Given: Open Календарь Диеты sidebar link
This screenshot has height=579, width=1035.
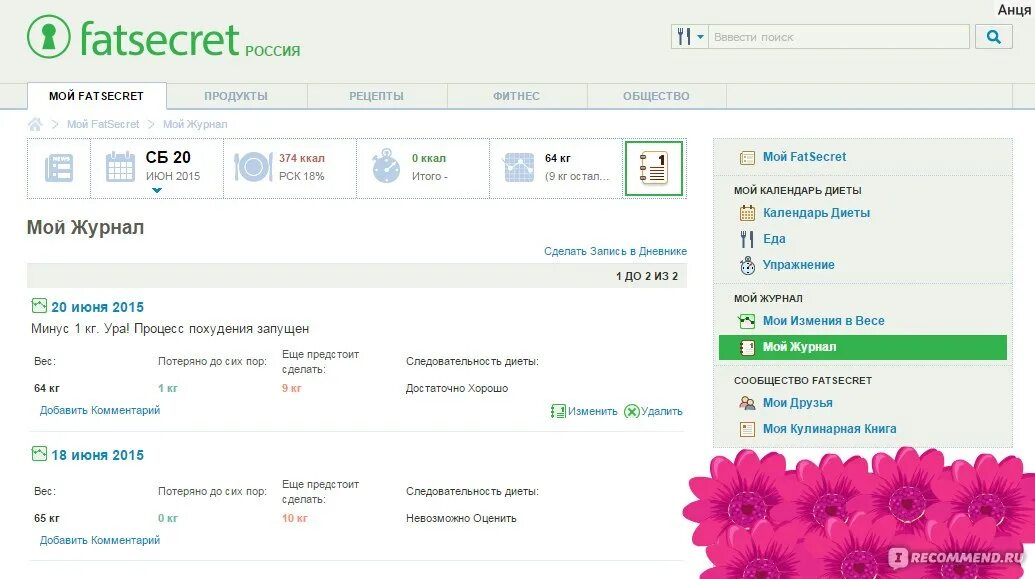Looking at the screenshot, I should point(817,213).
